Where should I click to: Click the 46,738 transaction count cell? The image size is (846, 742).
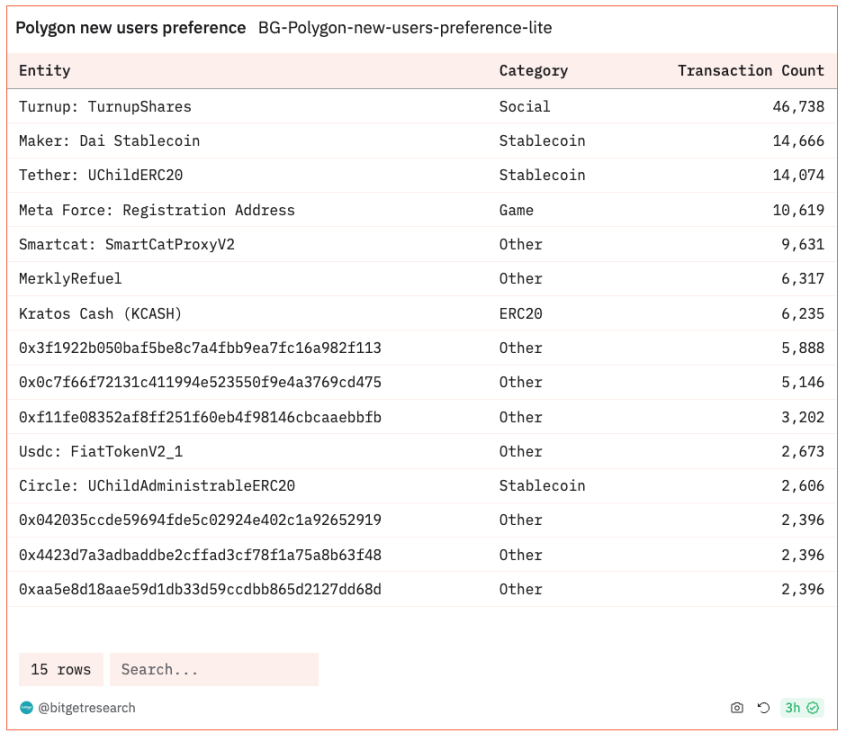798,106
